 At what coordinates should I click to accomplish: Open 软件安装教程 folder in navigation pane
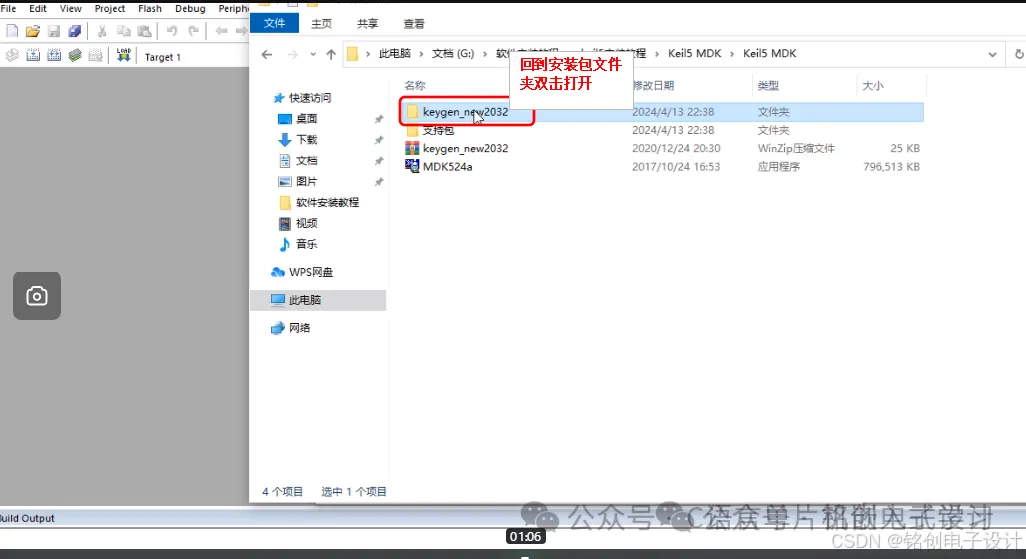[x=327, y=202]
